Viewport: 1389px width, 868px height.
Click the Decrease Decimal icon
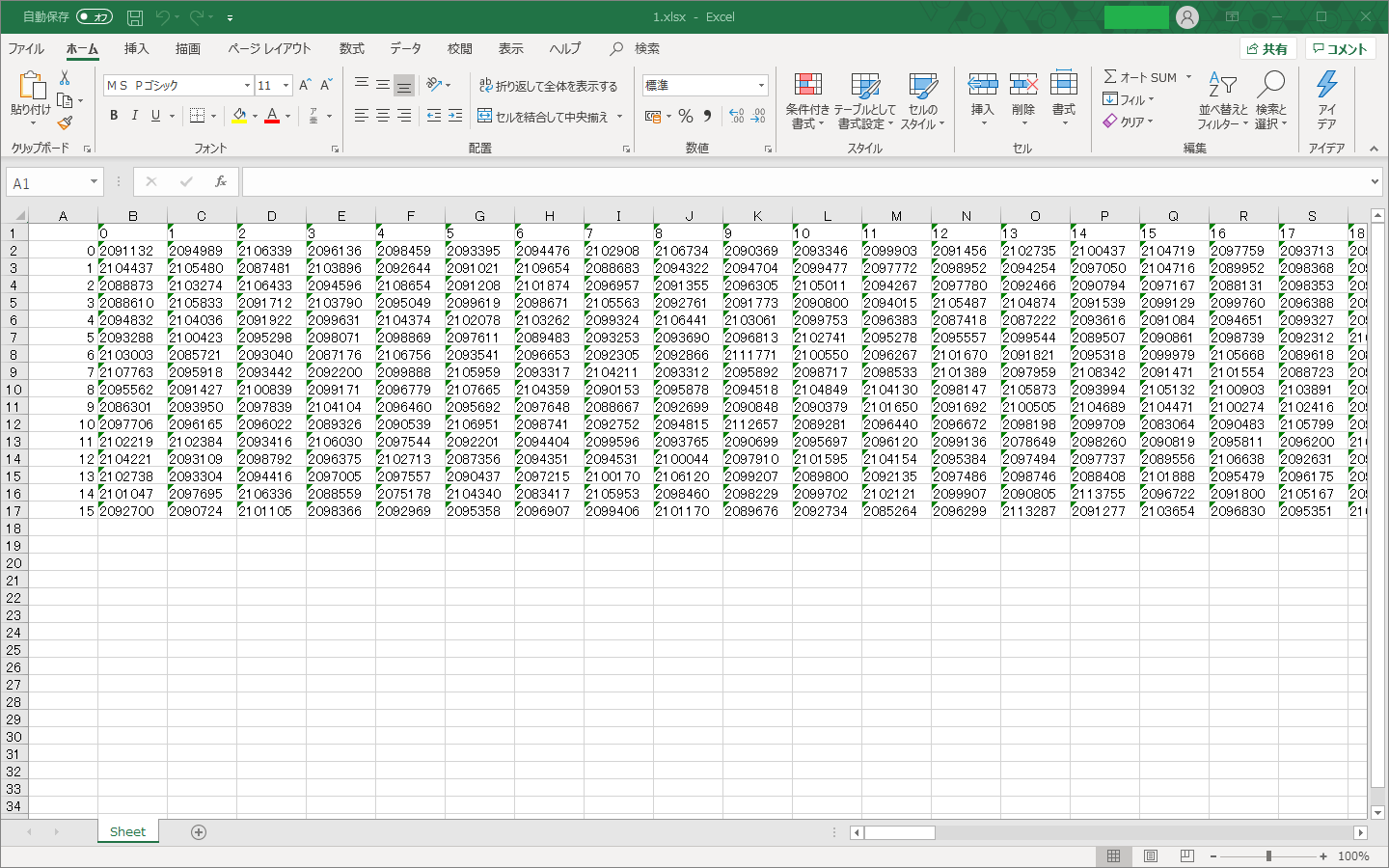tap(758, 116)
